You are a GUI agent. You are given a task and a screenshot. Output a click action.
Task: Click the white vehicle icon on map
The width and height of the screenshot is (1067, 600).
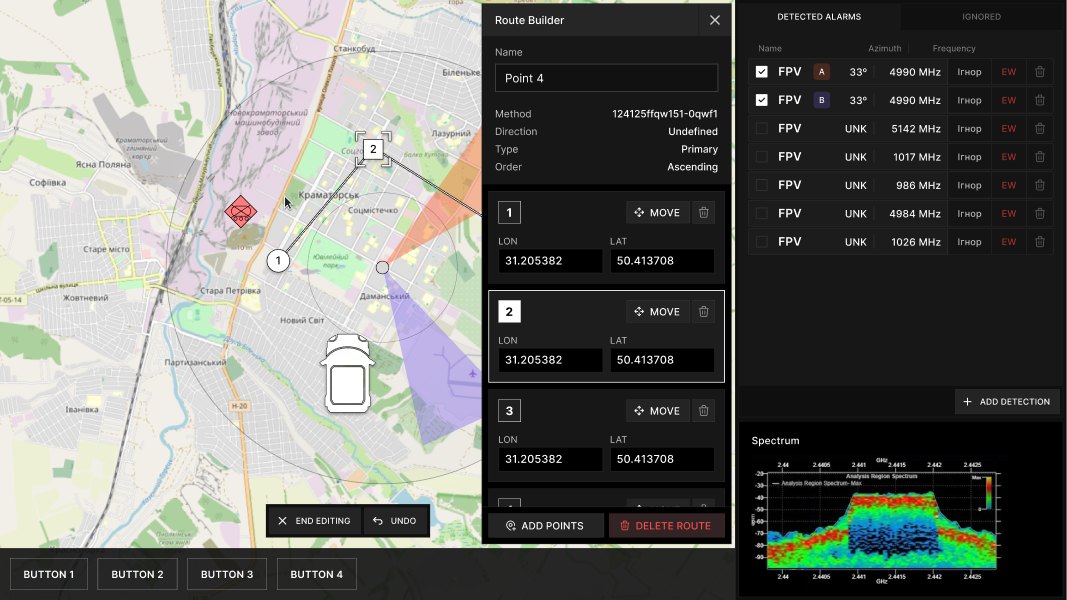pos(348,374)
